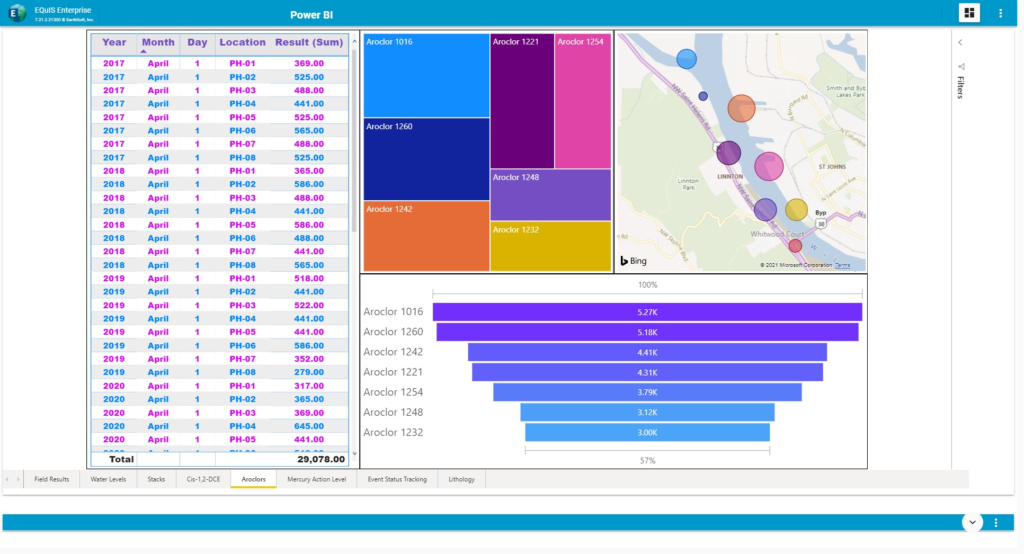Open the Lithology report tab

coord(462,480)
